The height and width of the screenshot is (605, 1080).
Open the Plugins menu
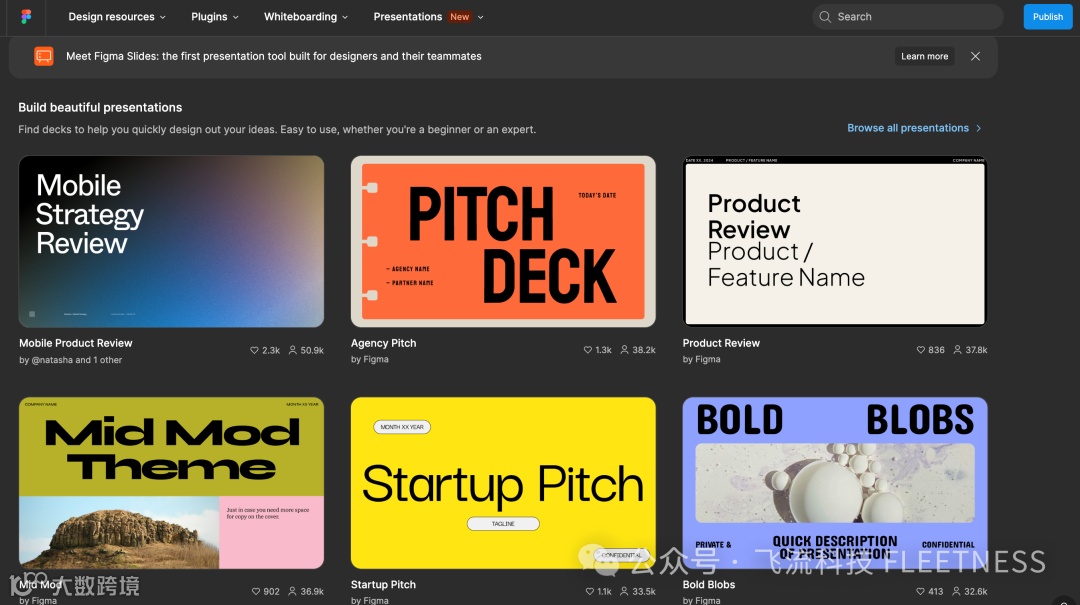tap(215, 17)
